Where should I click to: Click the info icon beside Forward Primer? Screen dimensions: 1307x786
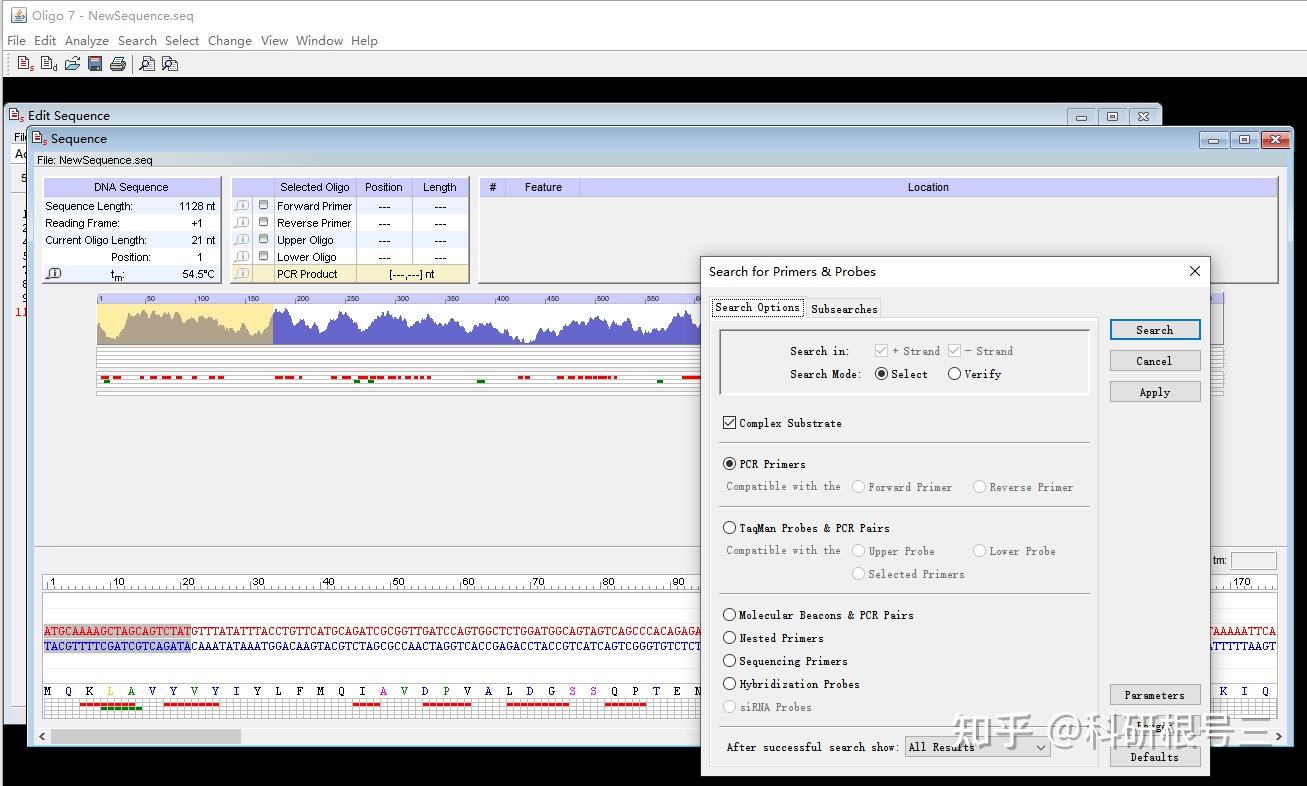click(x=241, y=205)
